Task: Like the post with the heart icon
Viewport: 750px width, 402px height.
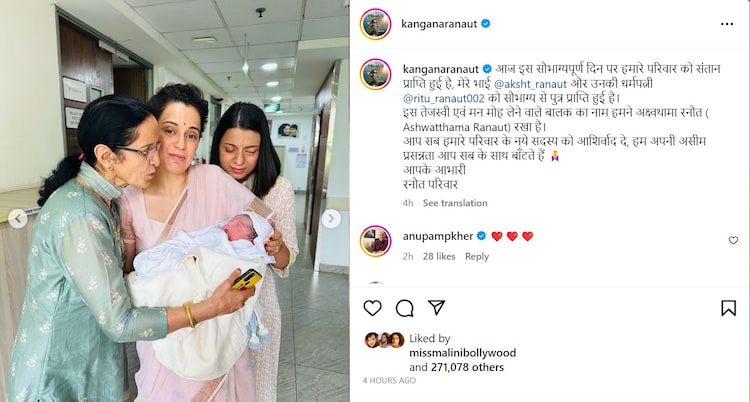Action: coord(372,308)
